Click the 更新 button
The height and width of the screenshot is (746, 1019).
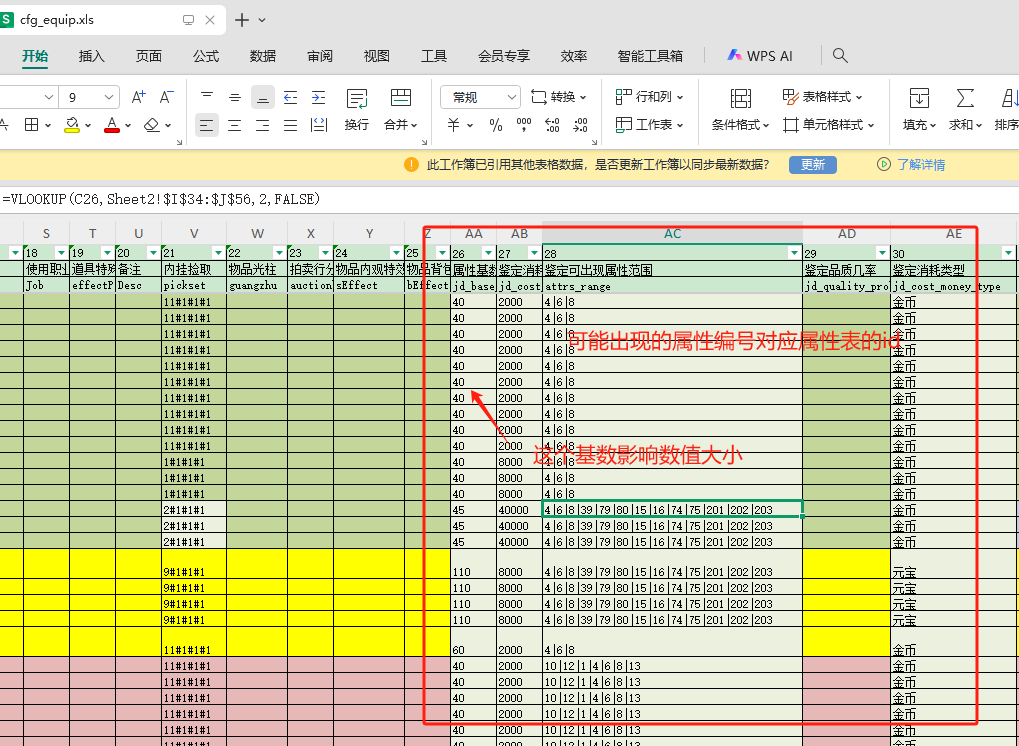(812, 164)
